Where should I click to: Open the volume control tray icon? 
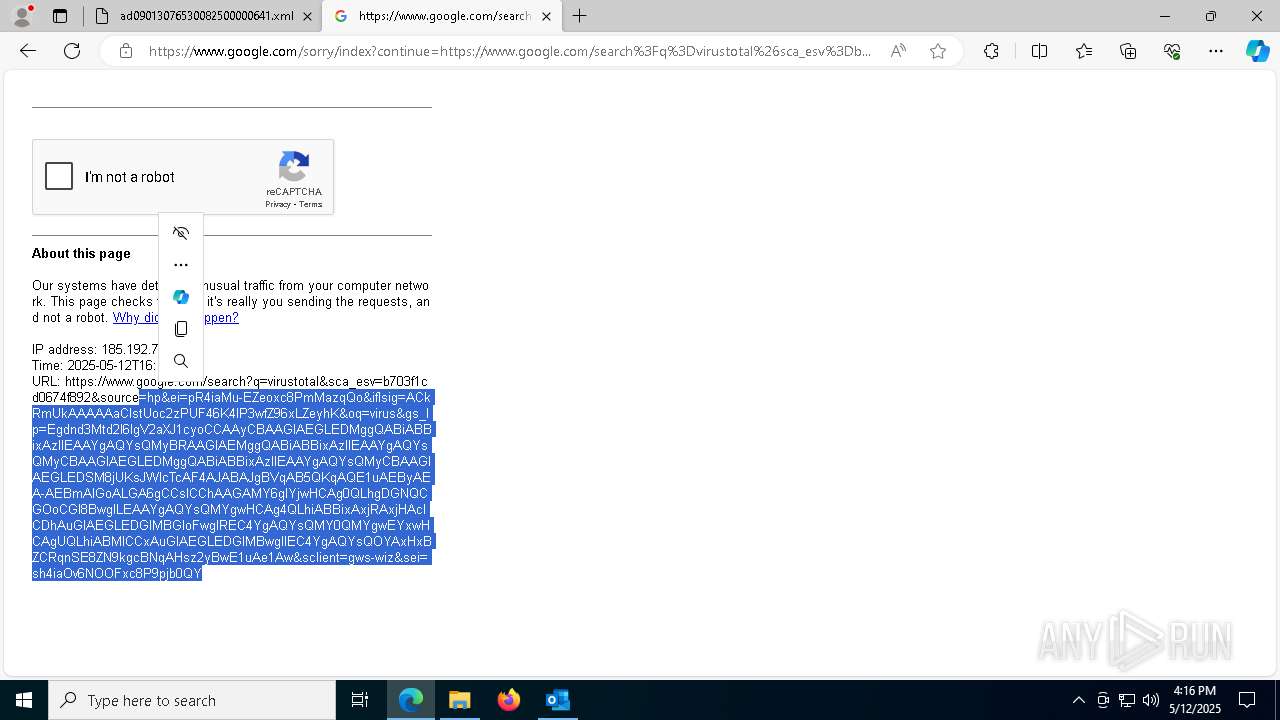1151,700
